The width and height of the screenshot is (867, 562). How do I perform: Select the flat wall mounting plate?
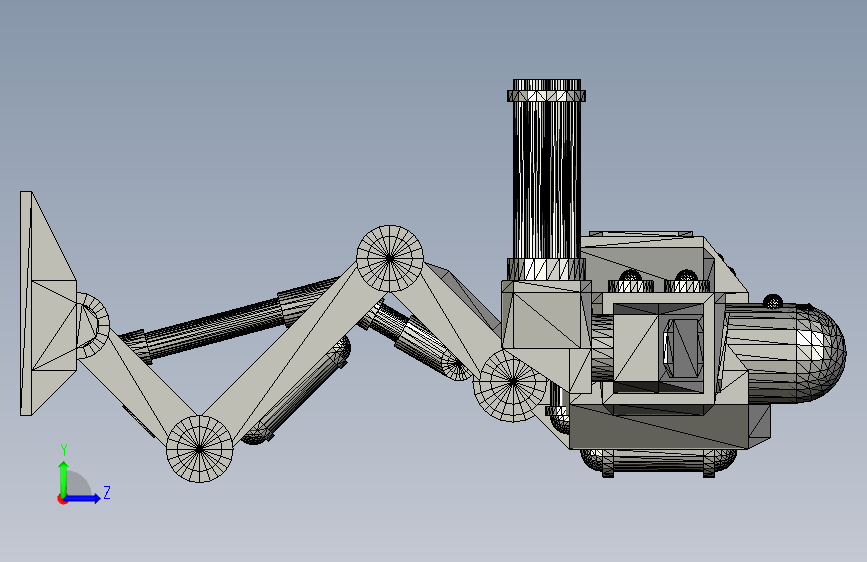coord(26,303)
